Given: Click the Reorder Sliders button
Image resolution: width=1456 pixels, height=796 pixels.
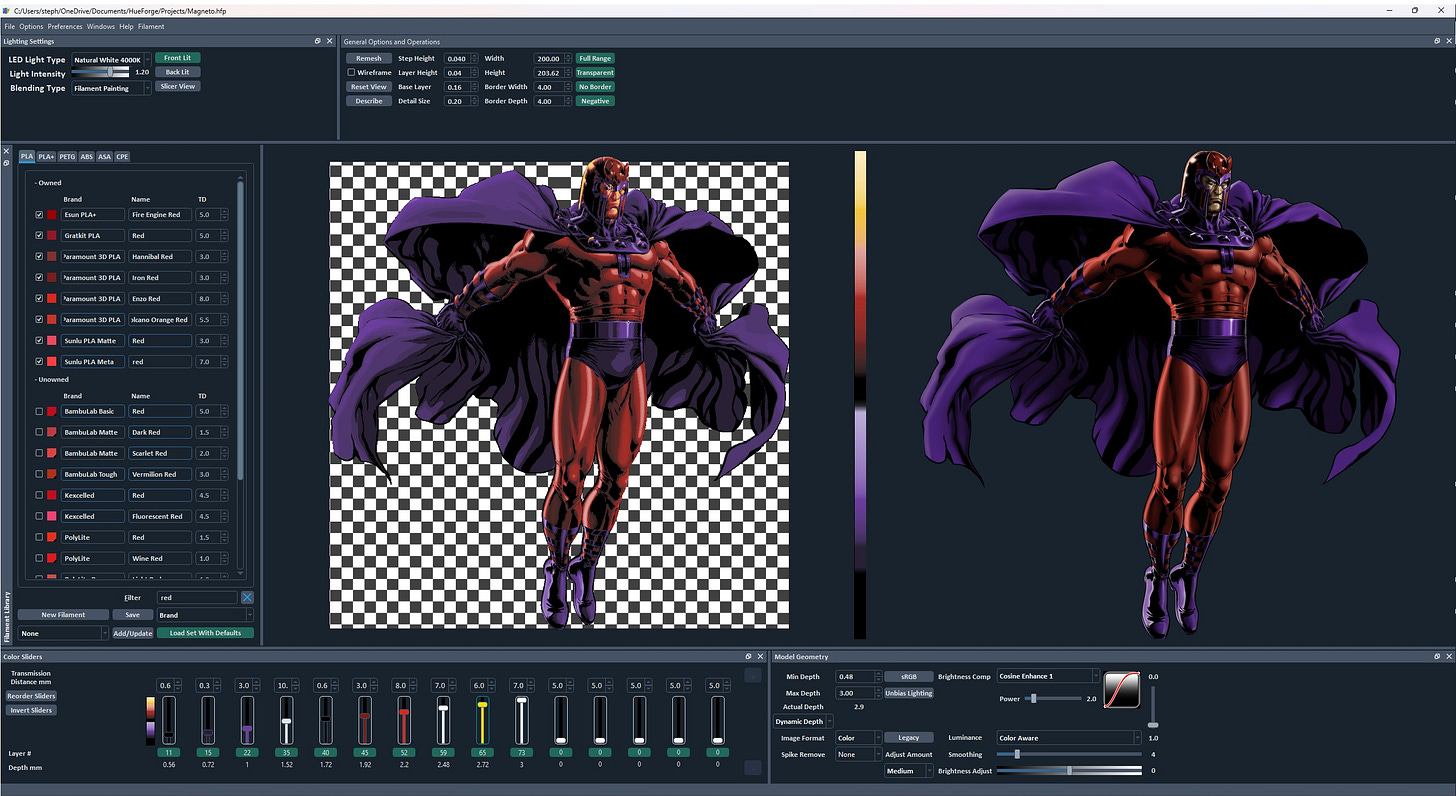Looking at the screenshot, I should click(31, 696).
